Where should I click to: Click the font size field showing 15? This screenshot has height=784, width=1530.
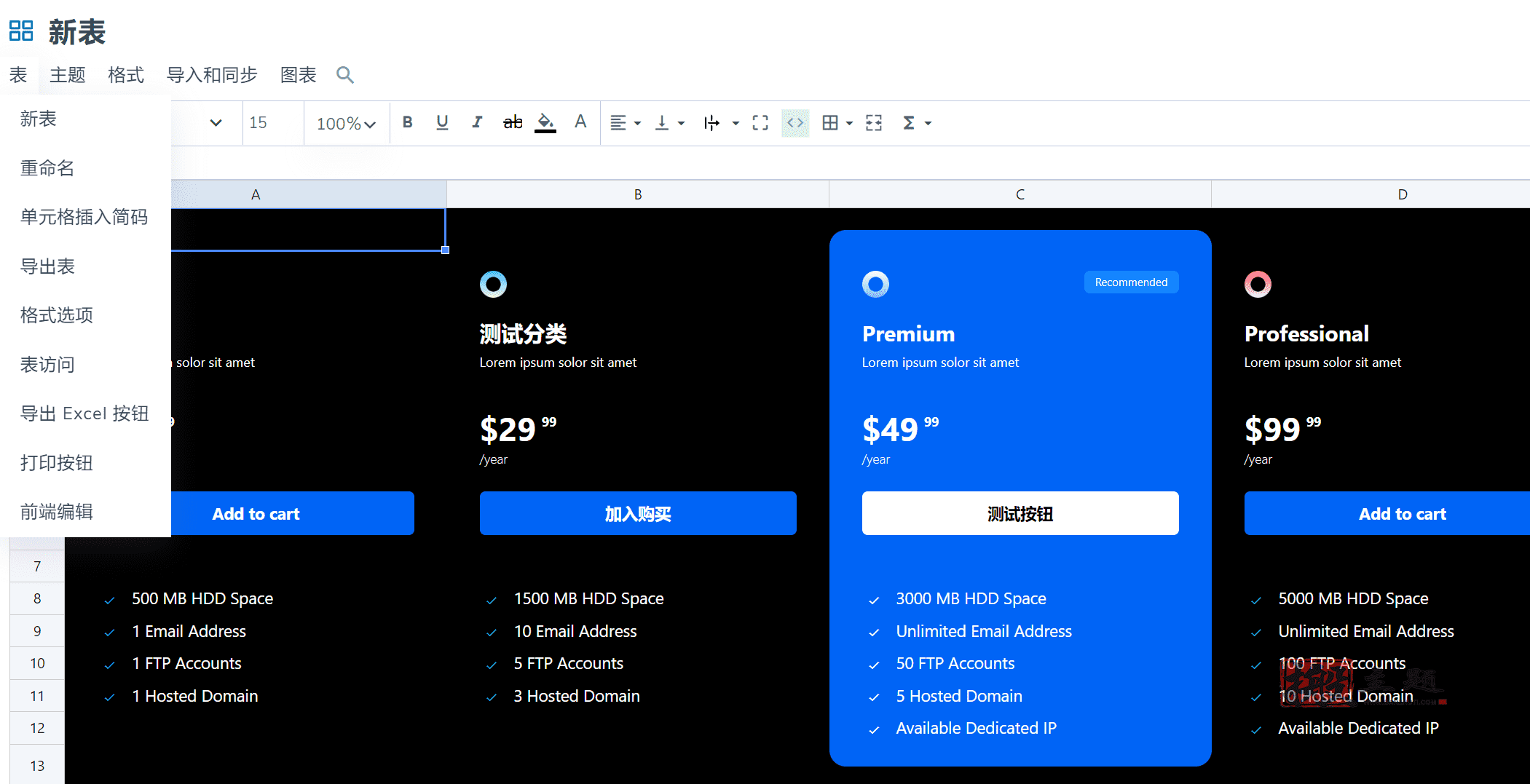pos(273,122)
